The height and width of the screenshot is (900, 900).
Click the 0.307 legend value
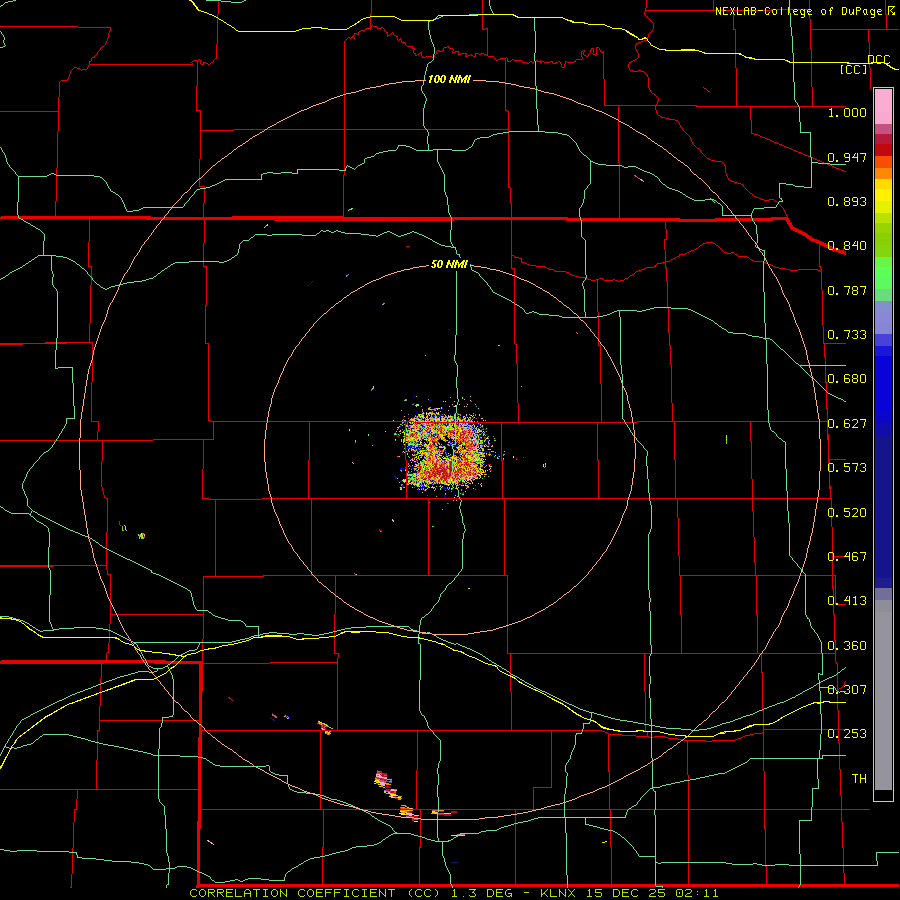click(847, 690)
